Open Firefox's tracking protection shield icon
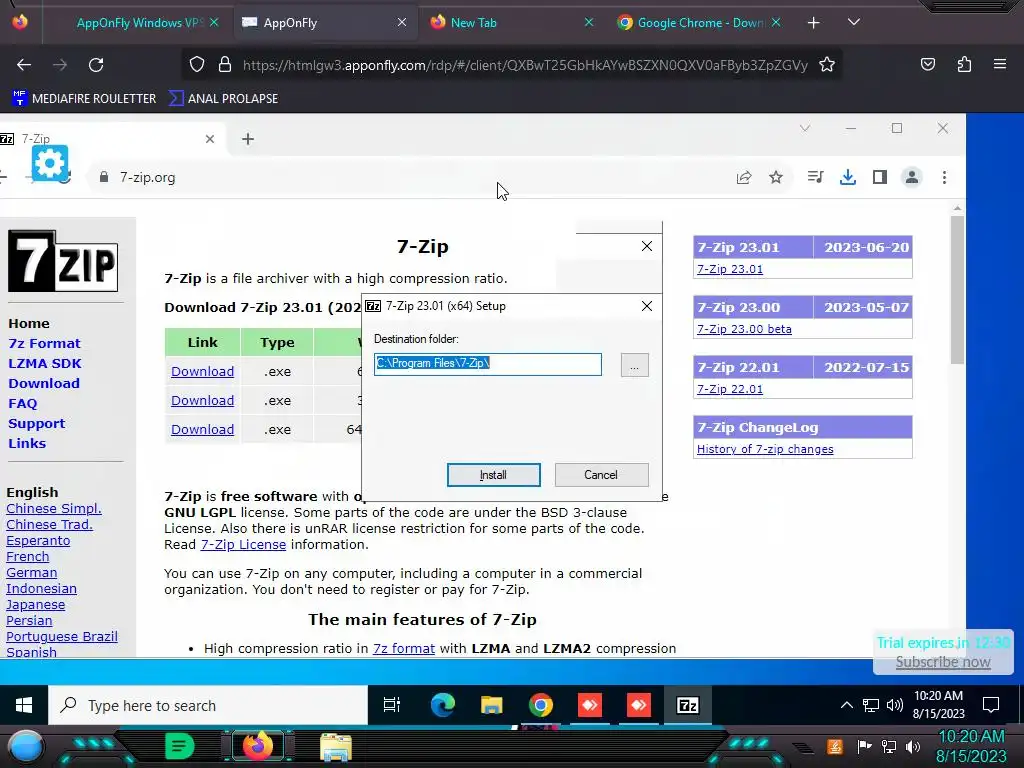The height and width of the screenshot is (768, 1024). 197,65
